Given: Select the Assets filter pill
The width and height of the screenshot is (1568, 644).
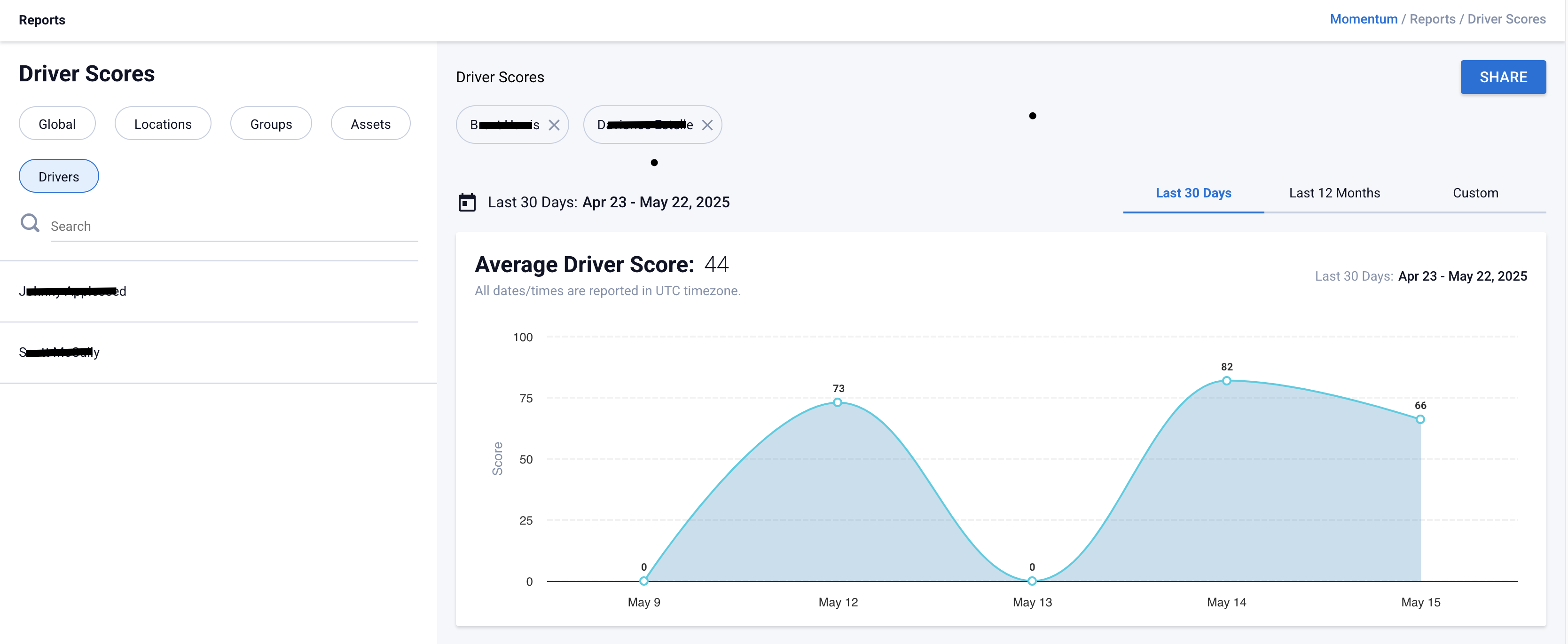Looking at the screenshot, I should click(x=370, y=124).
